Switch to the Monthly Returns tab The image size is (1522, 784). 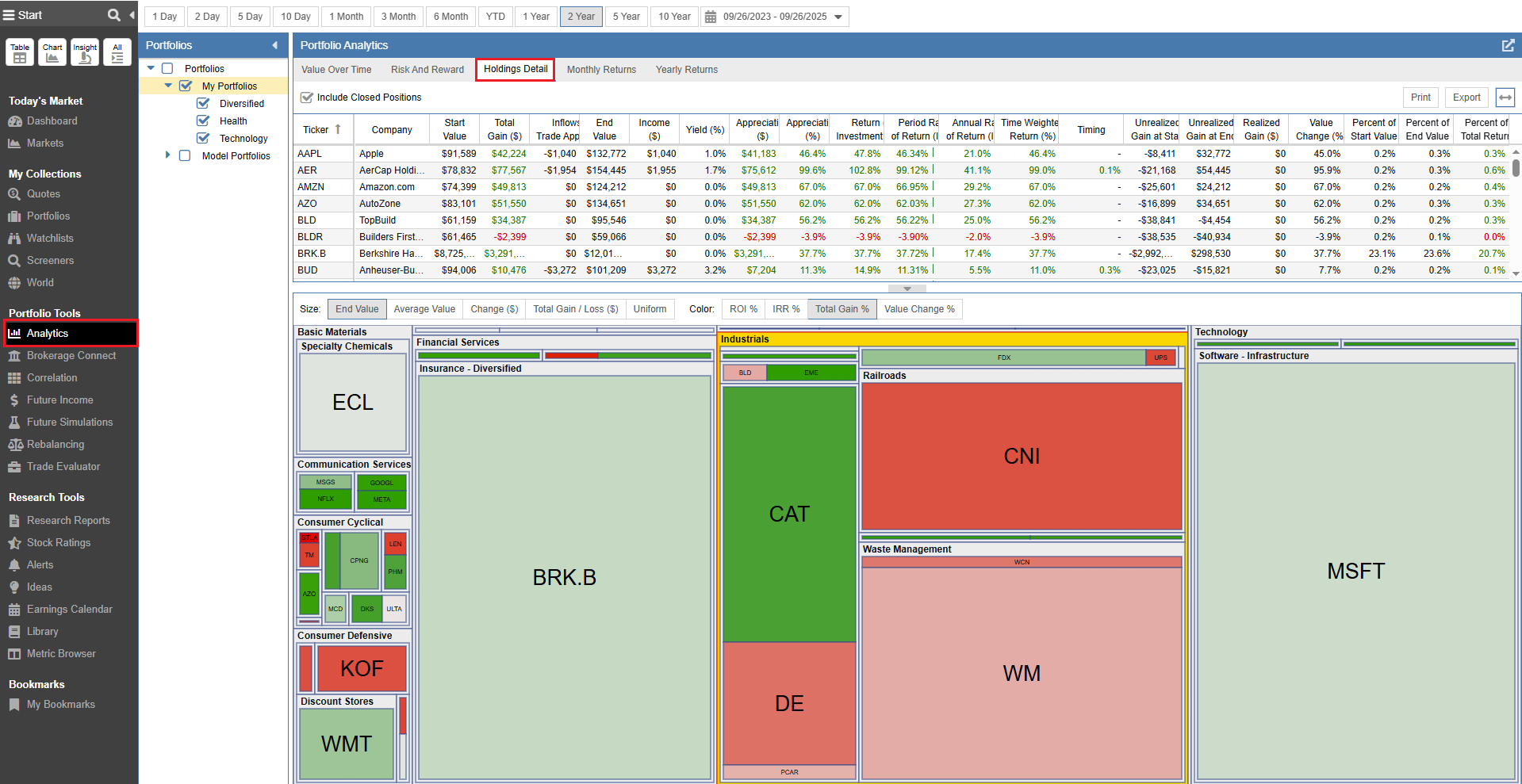(x=601, y=70)
